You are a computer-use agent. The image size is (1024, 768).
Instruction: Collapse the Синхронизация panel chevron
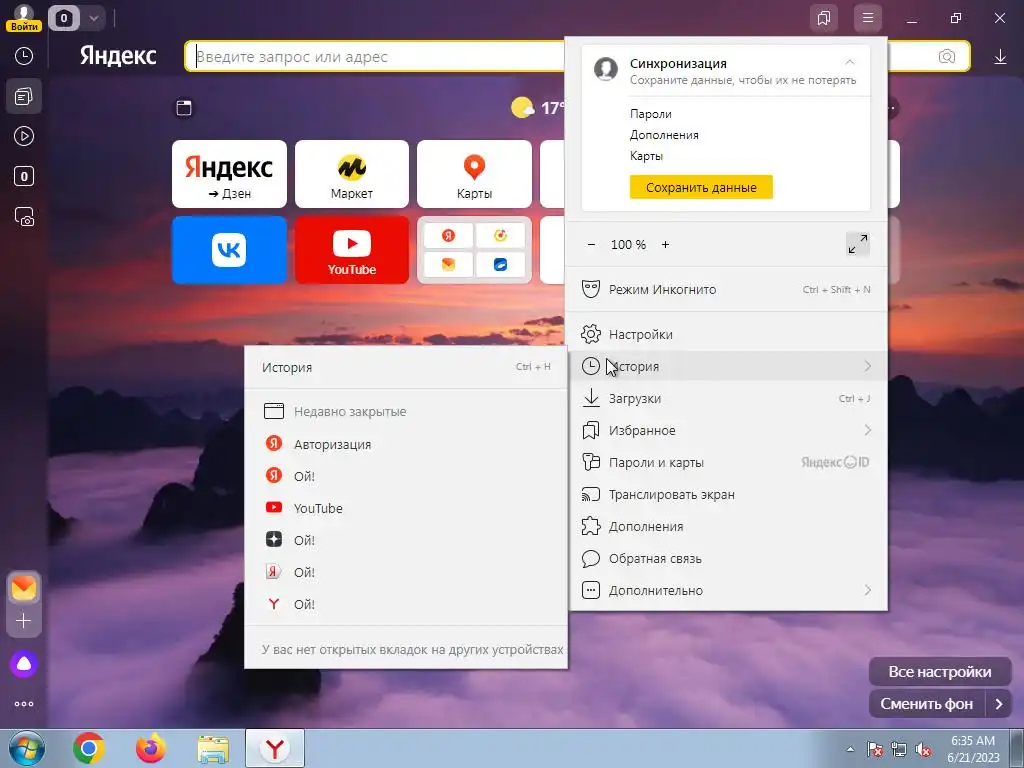(x=850, y=63)
